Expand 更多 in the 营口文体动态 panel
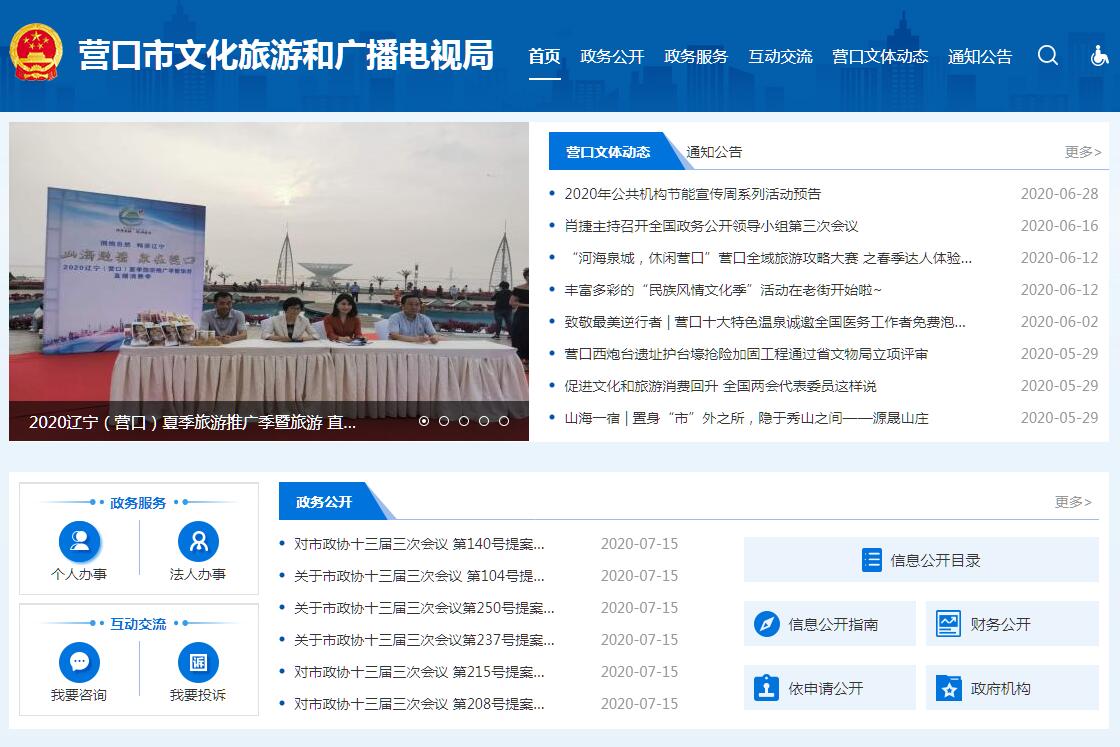The width and height of the screenshot is (1120, 747). [1082, 152]
